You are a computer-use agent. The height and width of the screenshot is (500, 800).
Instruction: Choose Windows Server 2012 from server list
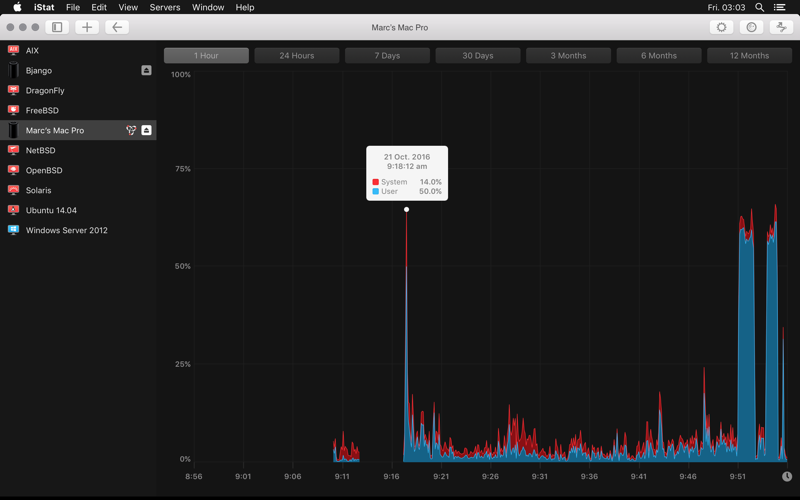point(66,231)
